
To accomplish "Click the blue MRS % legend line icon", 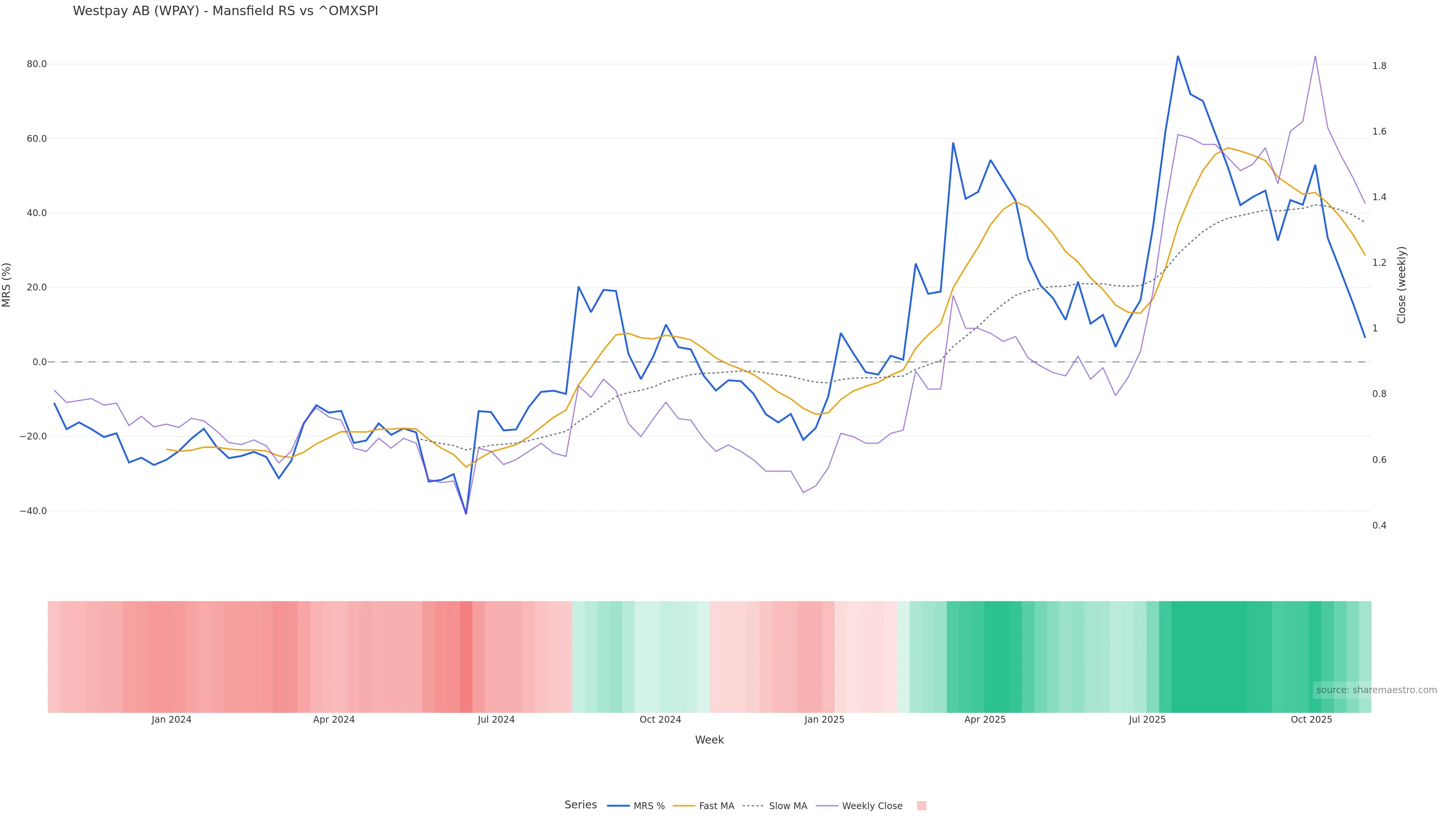I will (x=618, y=806).
